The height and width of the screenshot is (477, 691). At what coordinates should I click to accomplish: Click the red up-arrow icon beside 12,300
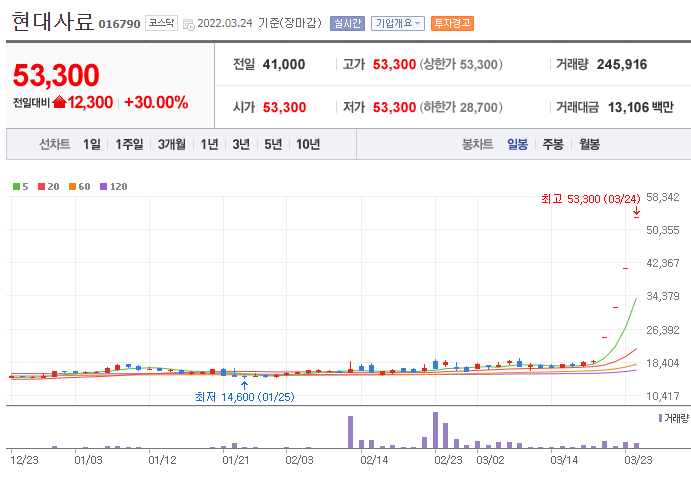coord(59,102)
